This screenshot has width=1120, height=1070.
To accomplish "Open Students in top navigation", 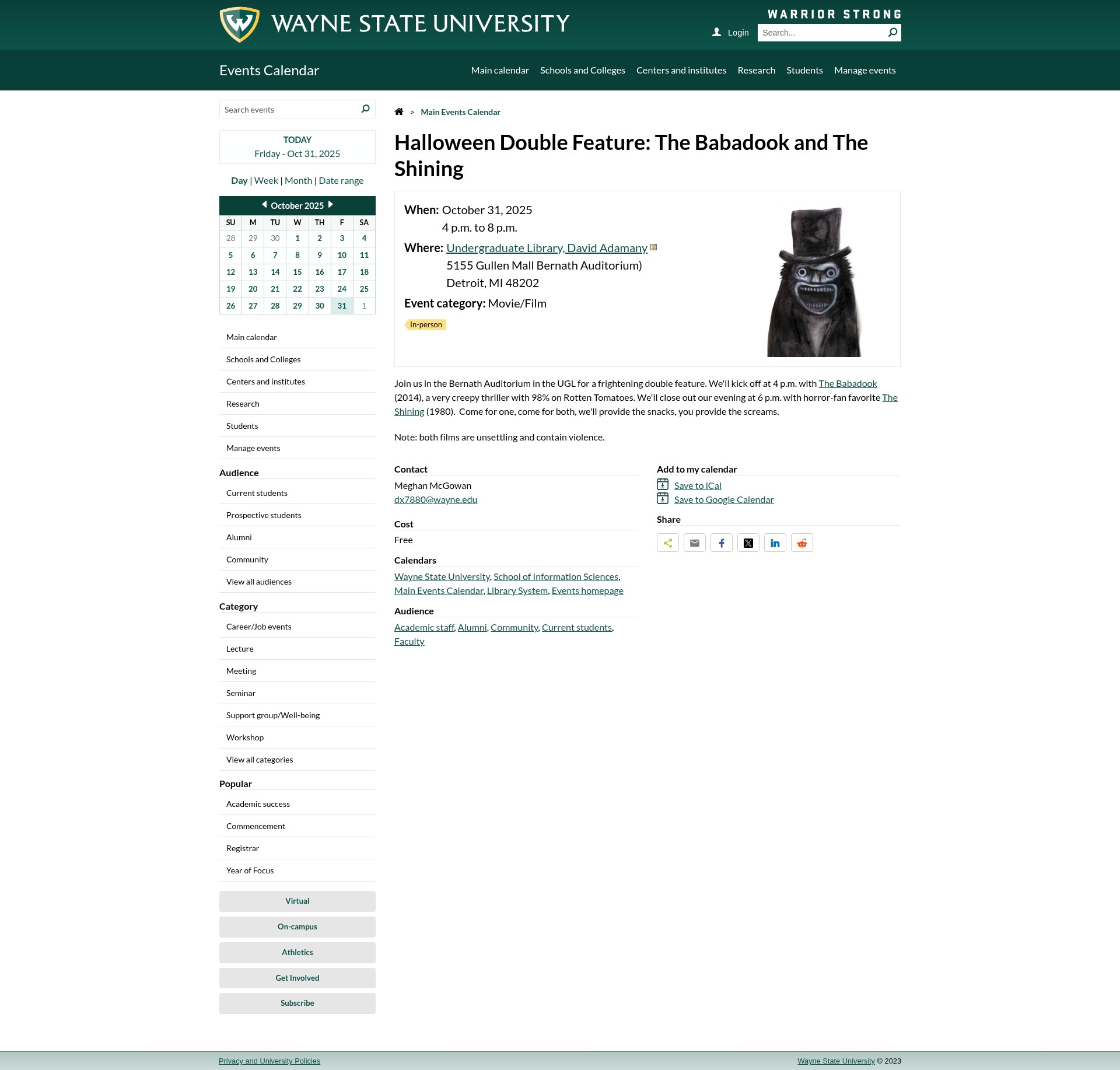I will 804,70.
